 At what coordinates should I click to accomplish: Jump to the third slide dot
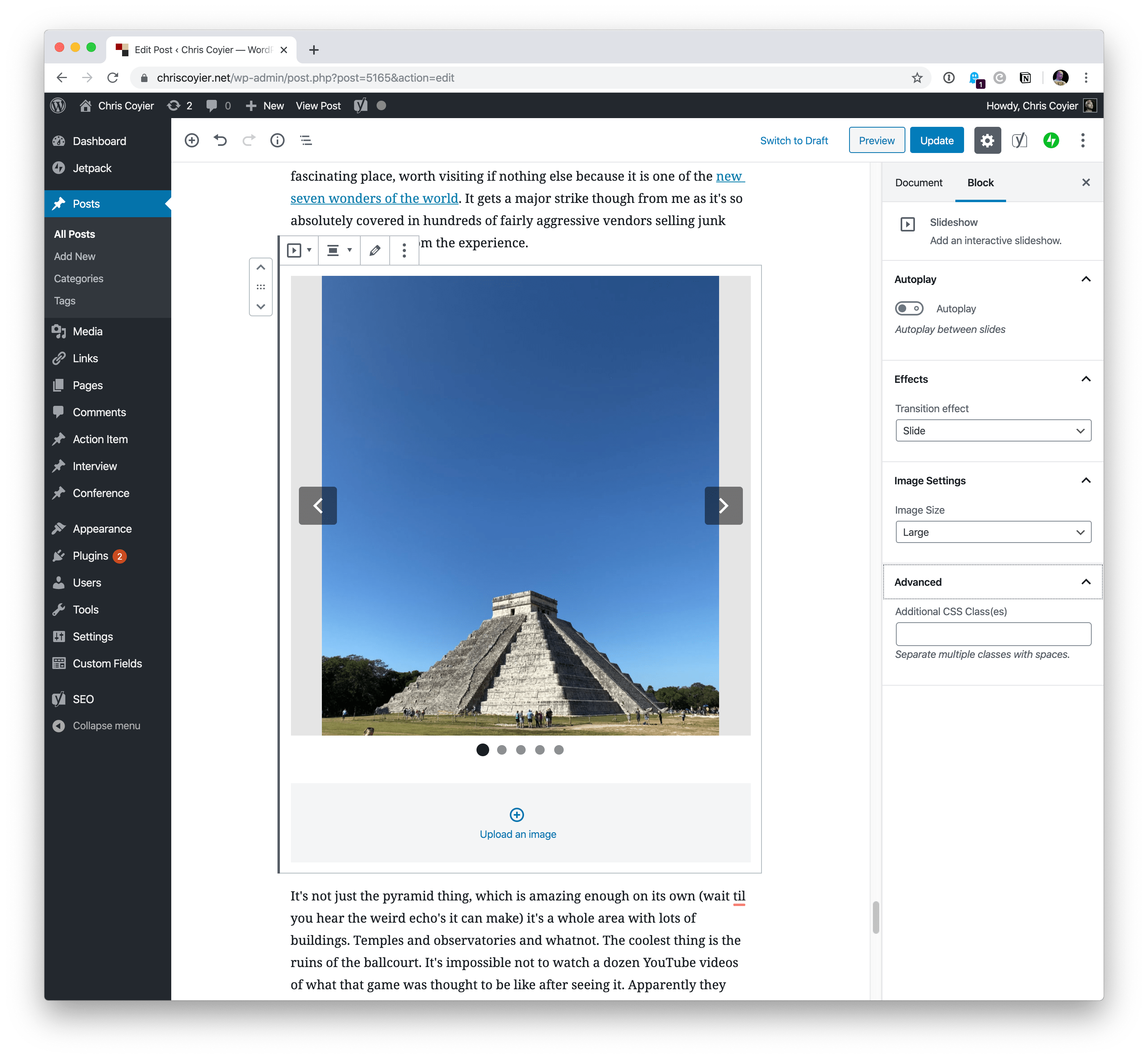click(520, 749)
